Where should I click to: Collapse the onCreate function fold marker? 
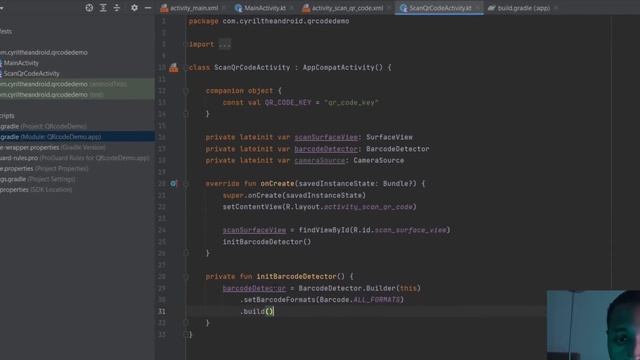coord(186,184)
